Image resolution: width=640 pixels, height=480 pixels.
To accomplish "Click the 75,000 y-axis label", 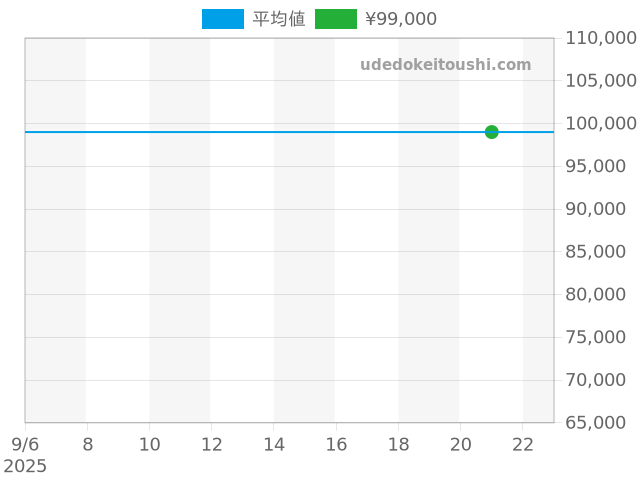I will [600, 337].
